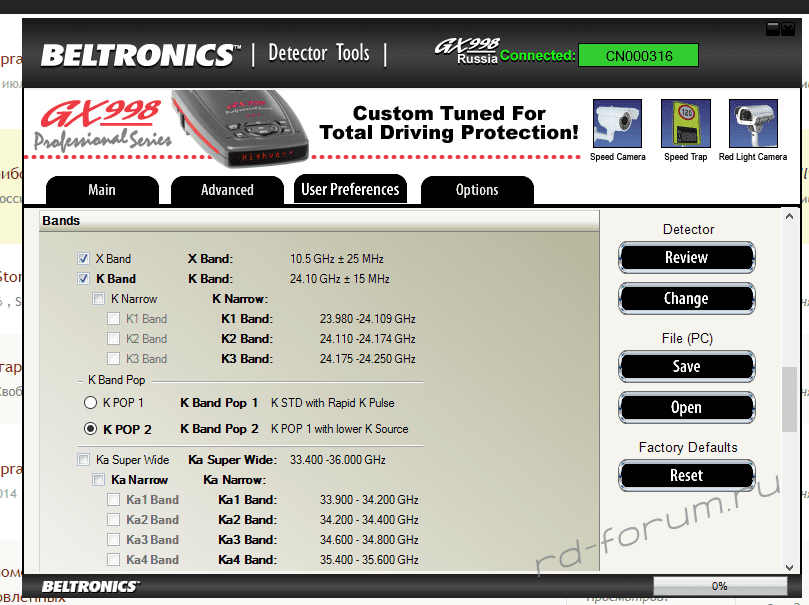Image resolution: width=809 pixels, height=605 pixels.
Task: Click the GX998 Russia header logo
Action: point(467,51)
